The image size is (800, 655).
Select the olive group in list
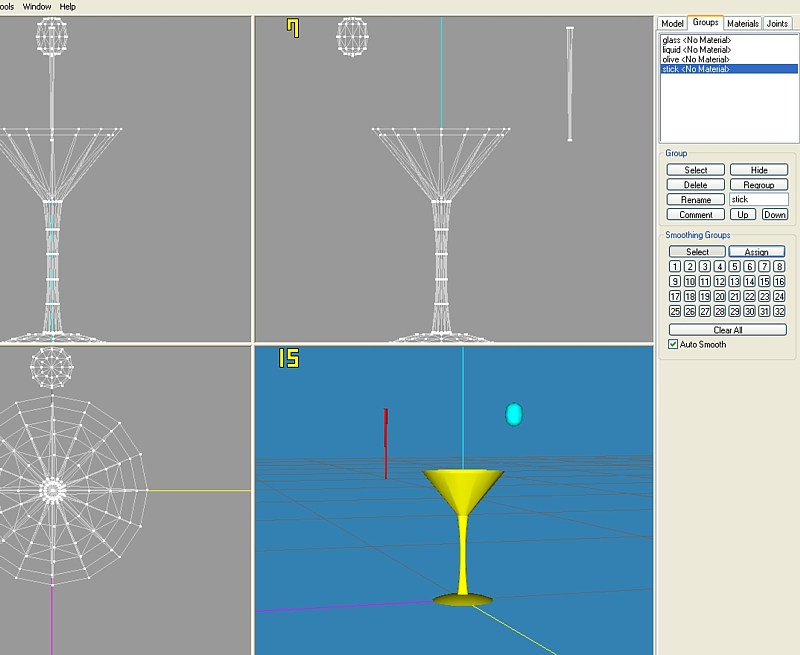point(696,59)
